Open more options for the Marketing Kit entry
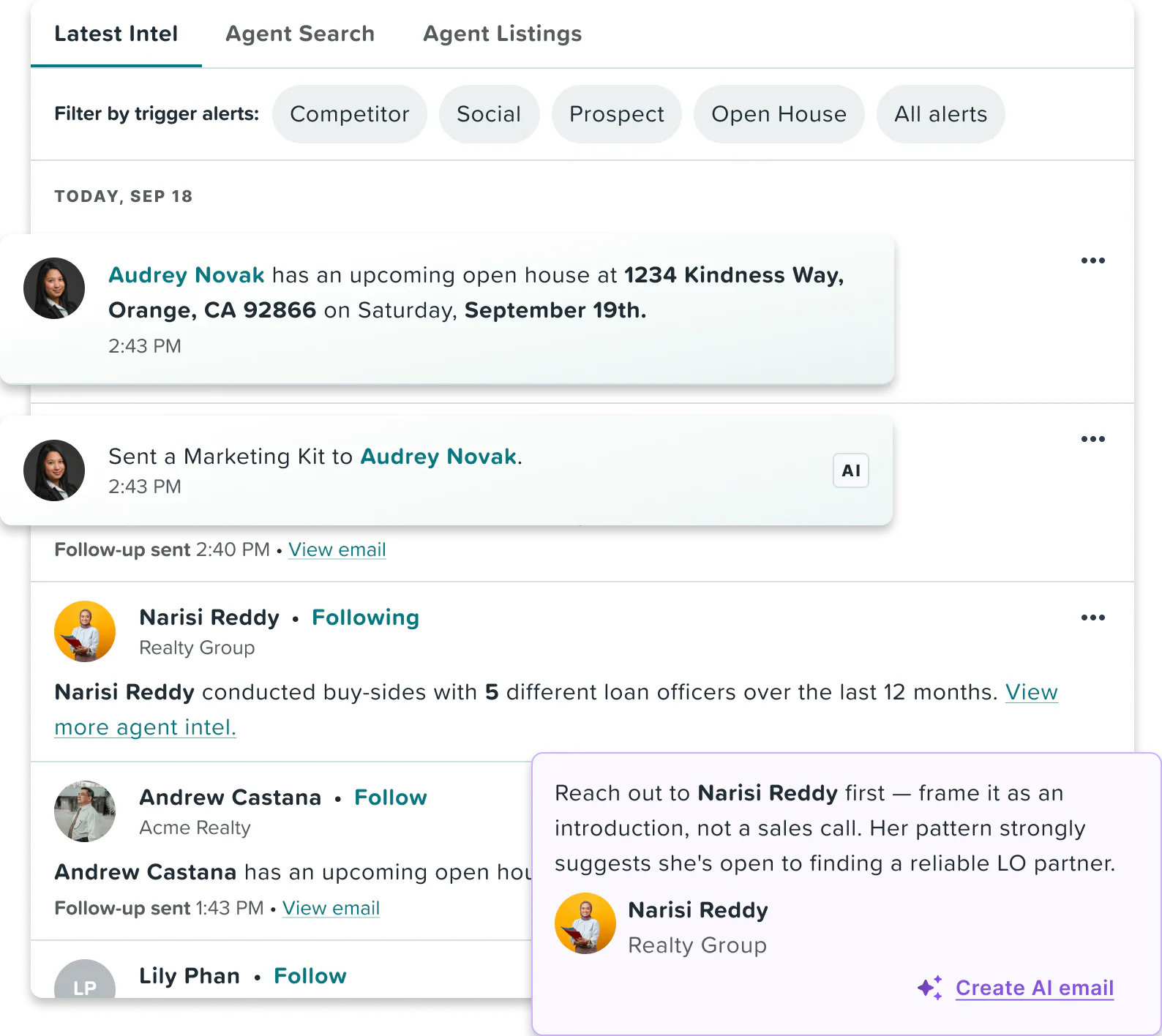This screenshot has height=1036, width=1162. point(1093,439)
